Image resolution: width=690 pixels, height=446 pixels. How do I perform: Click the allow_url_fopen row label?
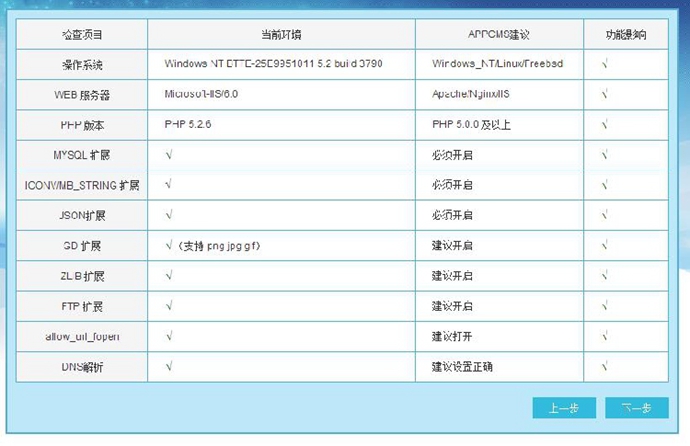point(82,336)
